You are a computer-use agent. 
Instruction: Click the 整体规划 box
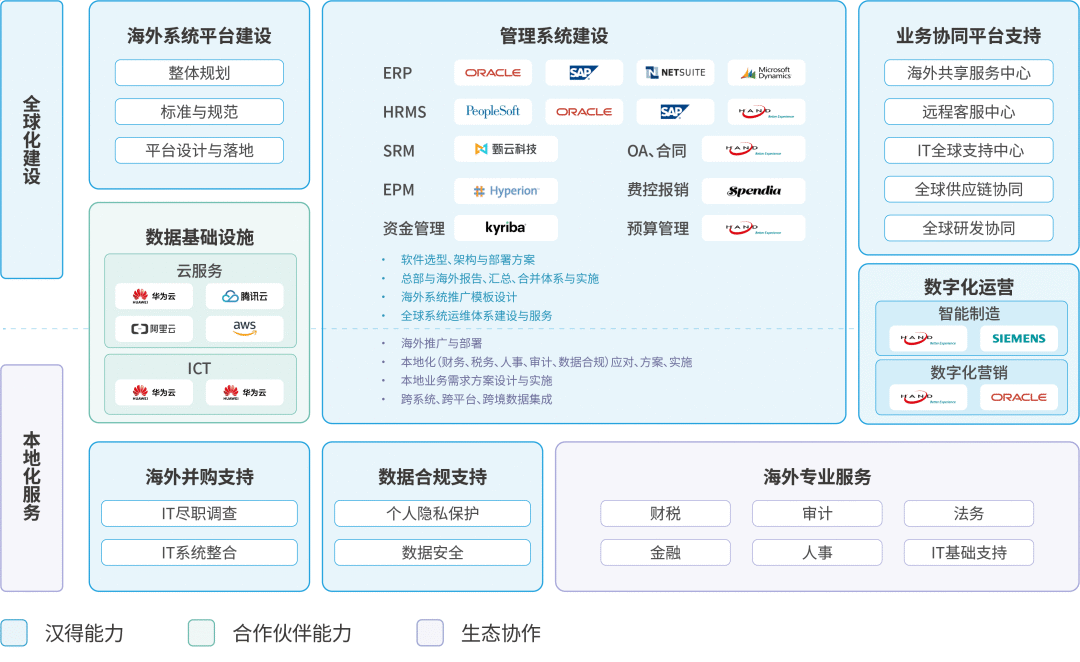click(x=199, y=73)
